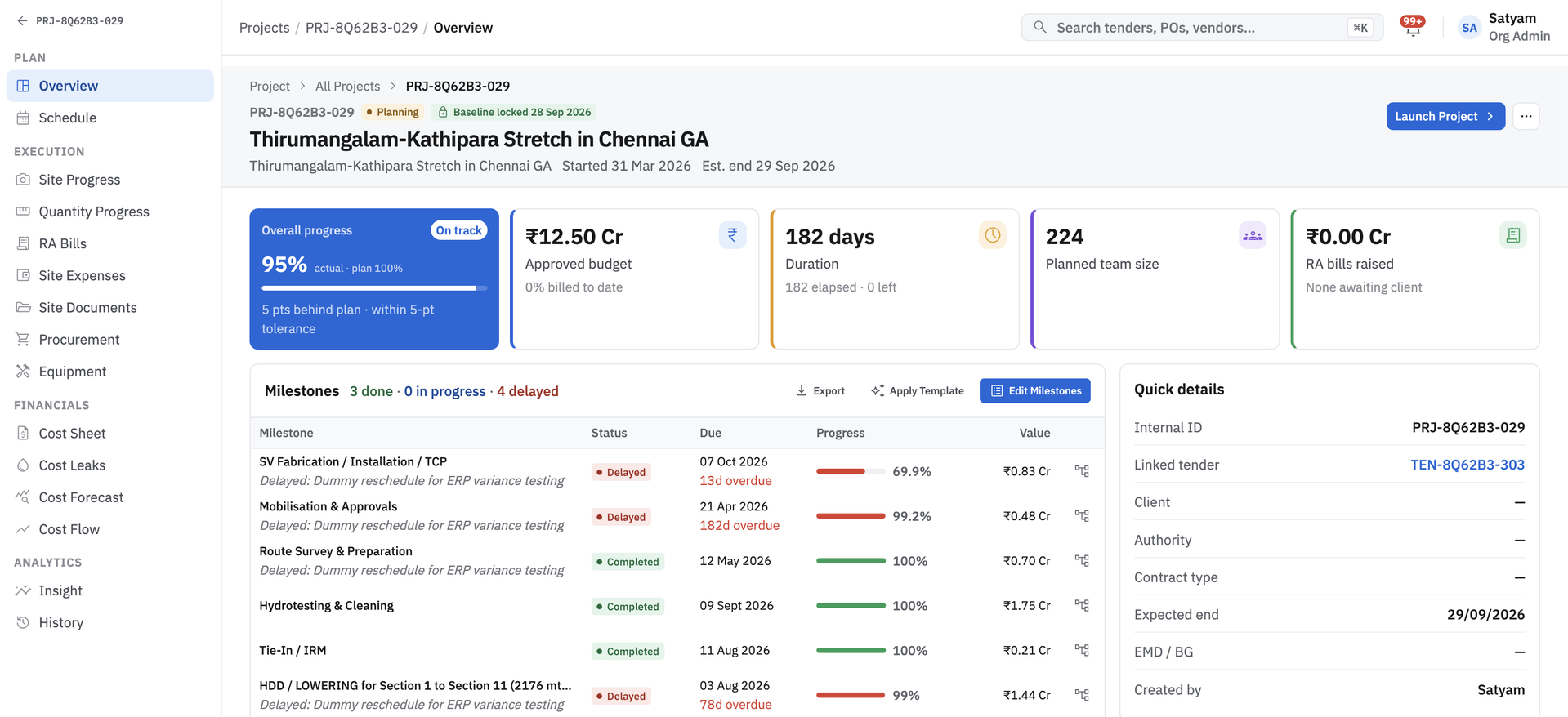The height and width of the screenshot is (717, 1568).
Task: Click the Tie-In / IRM milestone name
Action: coord(293,650)
